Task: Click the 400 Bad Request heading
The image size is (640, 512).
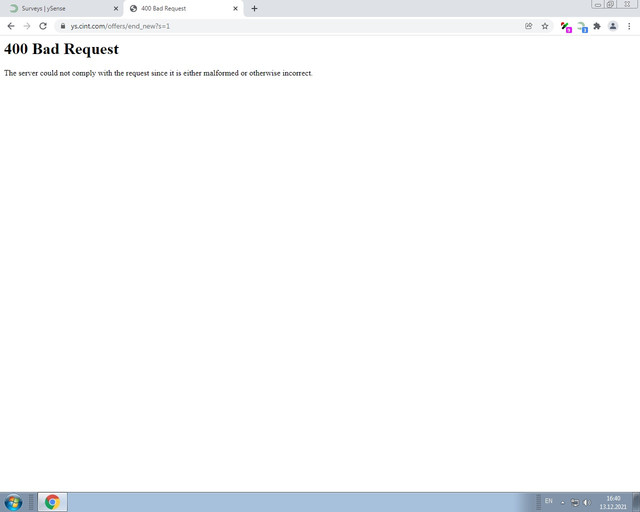Action: click(61, 49)
